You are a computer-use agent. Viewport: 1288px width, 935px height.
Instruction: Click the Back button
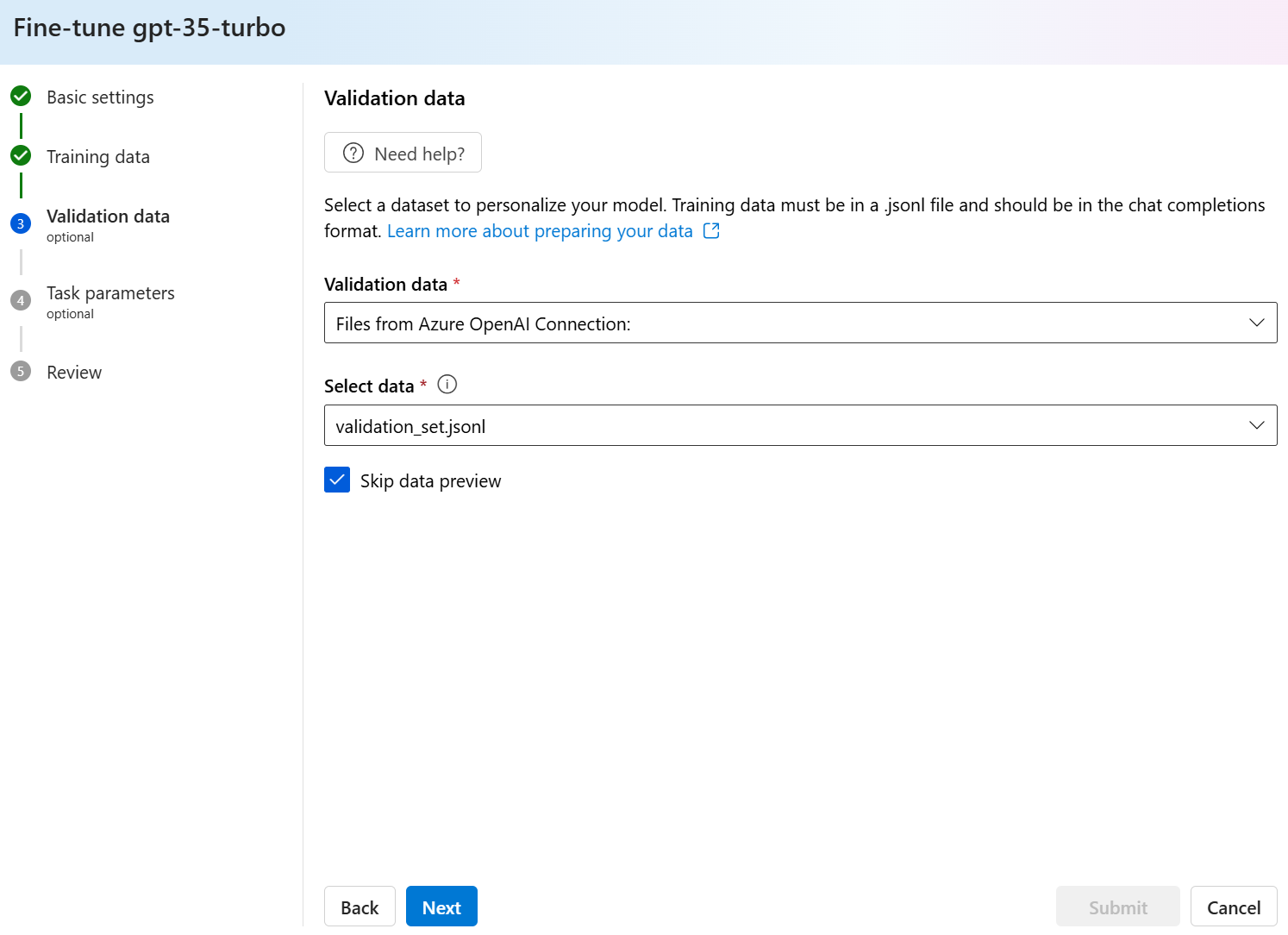point(360,907)
